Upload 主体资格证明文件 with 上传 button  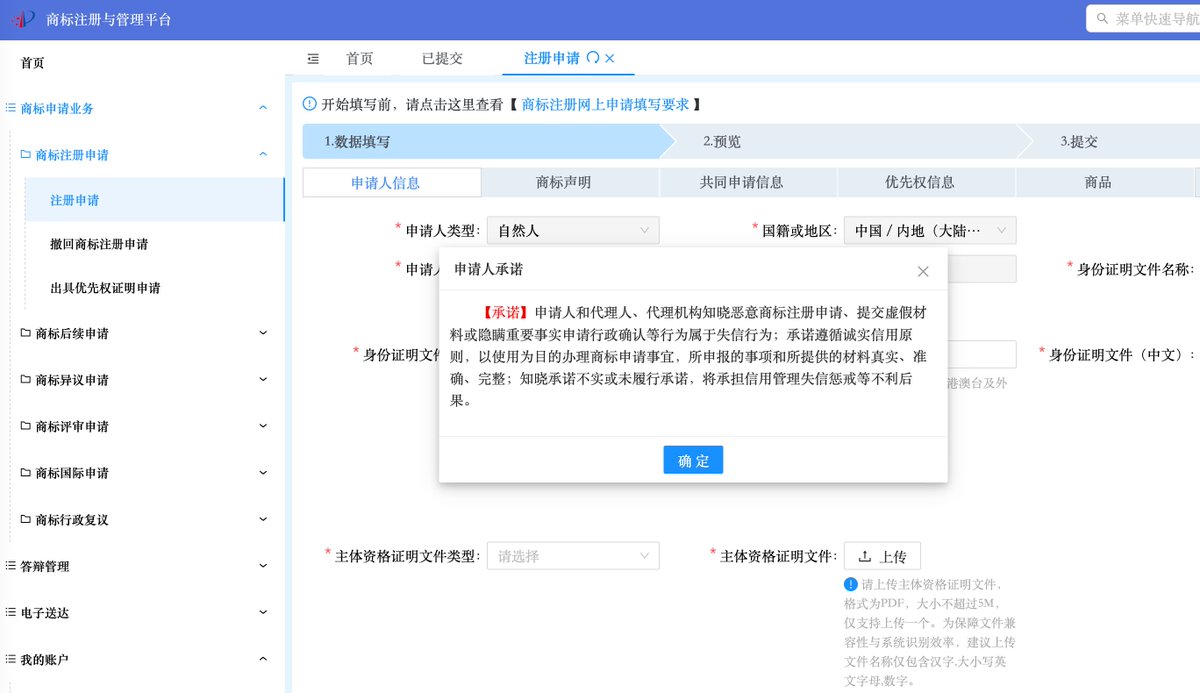pyautogui.click(x=882, y=556)
